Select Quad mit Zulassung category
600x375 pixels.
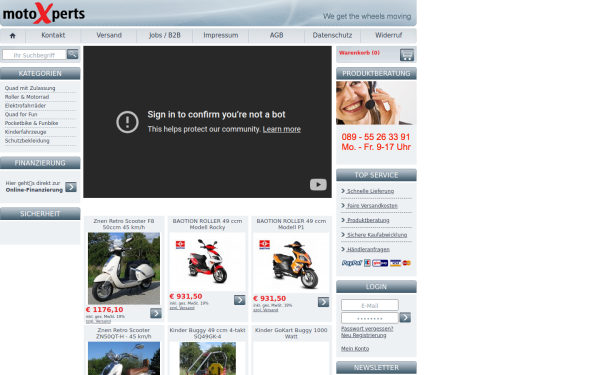pos(30,88)
